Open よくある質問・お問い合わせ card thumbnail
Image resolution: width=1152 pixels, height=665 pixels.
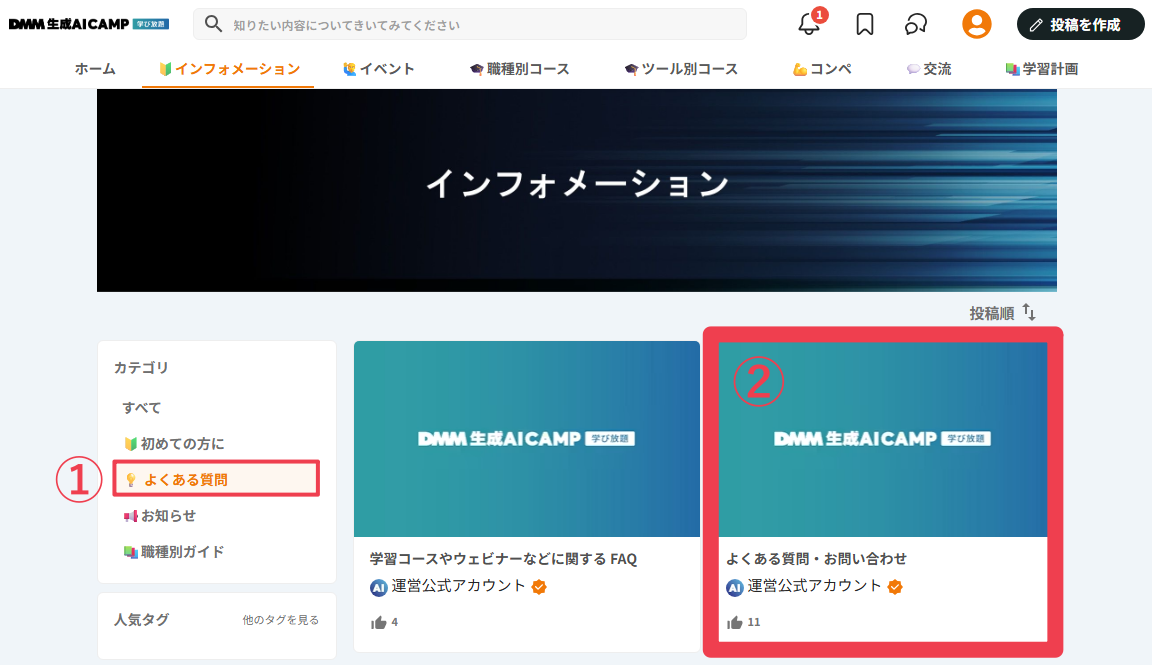[882, 439]
